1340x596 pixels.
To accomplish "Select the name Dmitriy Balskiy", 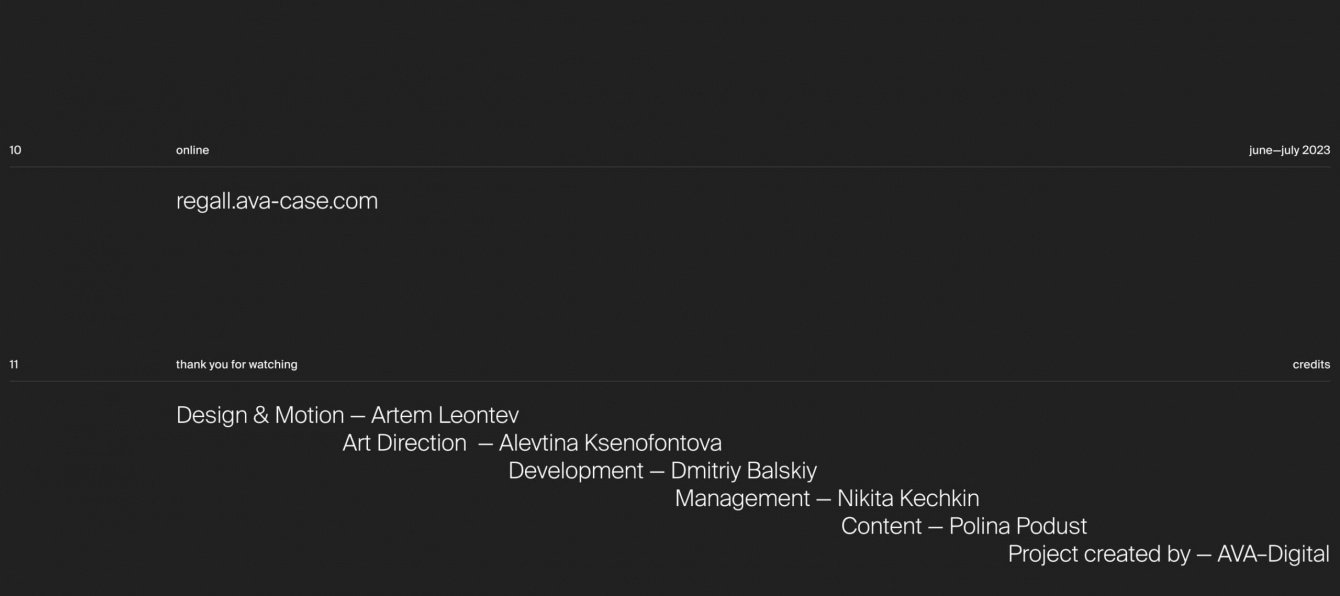I will click(x=743, y=471).
